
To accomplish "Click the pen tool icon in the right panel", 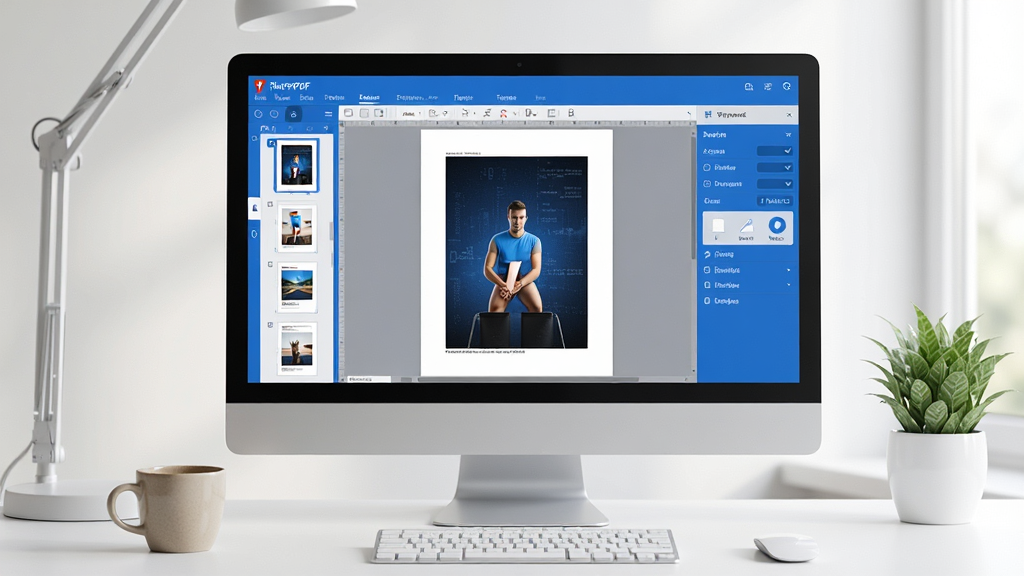I will (x=746, y=227).
